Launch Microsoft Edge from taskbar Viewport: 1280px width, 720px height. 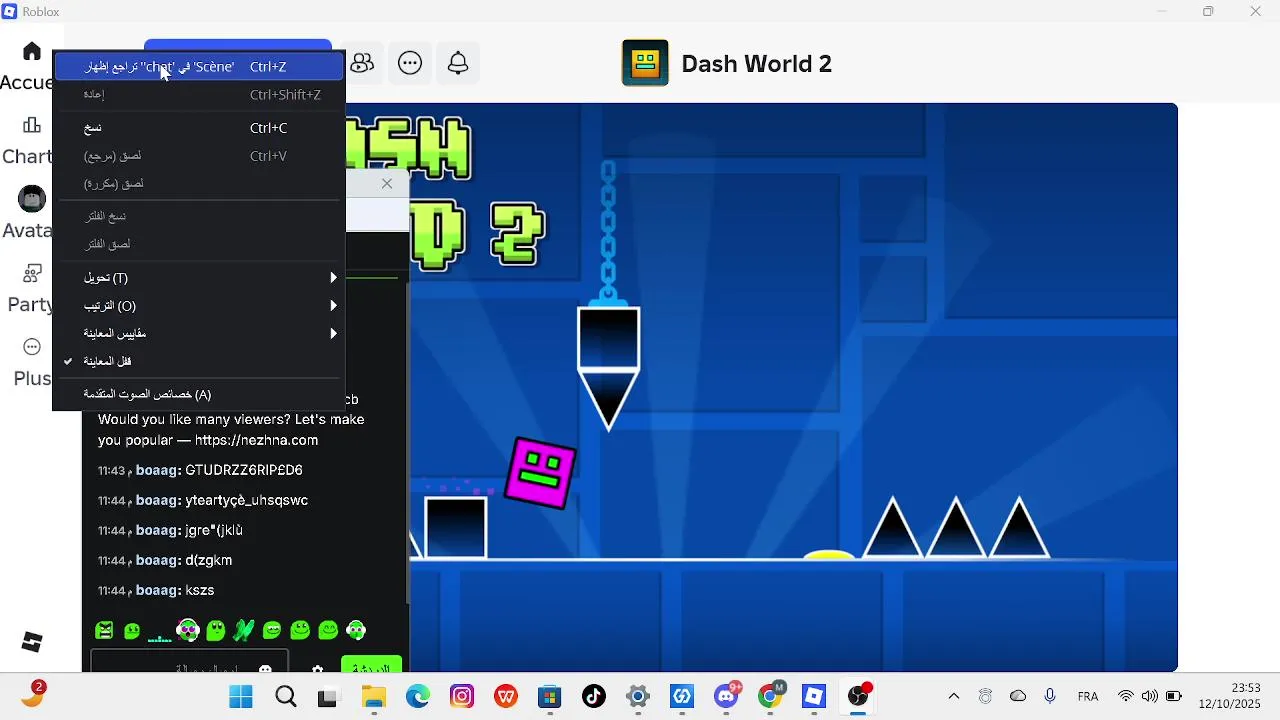coord(418,697)
